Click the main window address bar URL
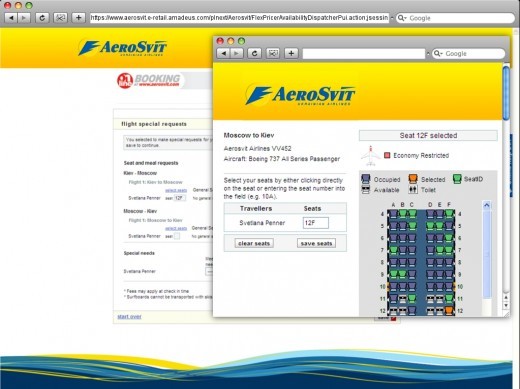The height and width of the screenshot is (389, 520). 239,18
